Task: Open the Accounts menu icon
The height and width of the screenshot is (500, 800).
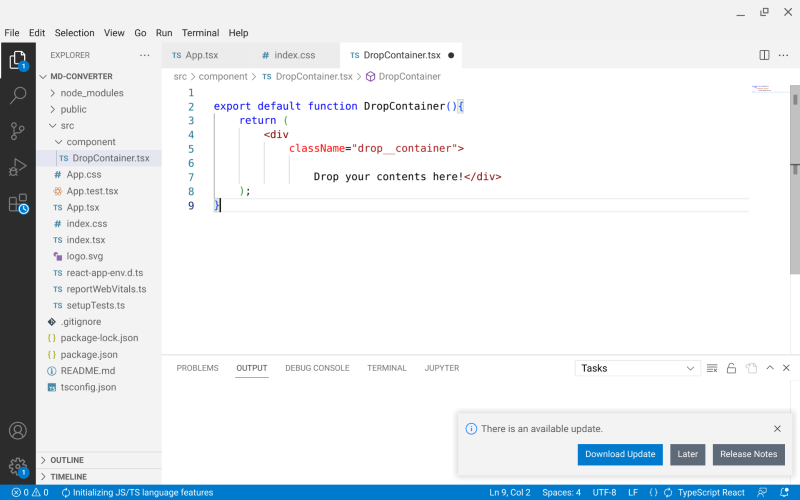Action: (x=18, y=431)
